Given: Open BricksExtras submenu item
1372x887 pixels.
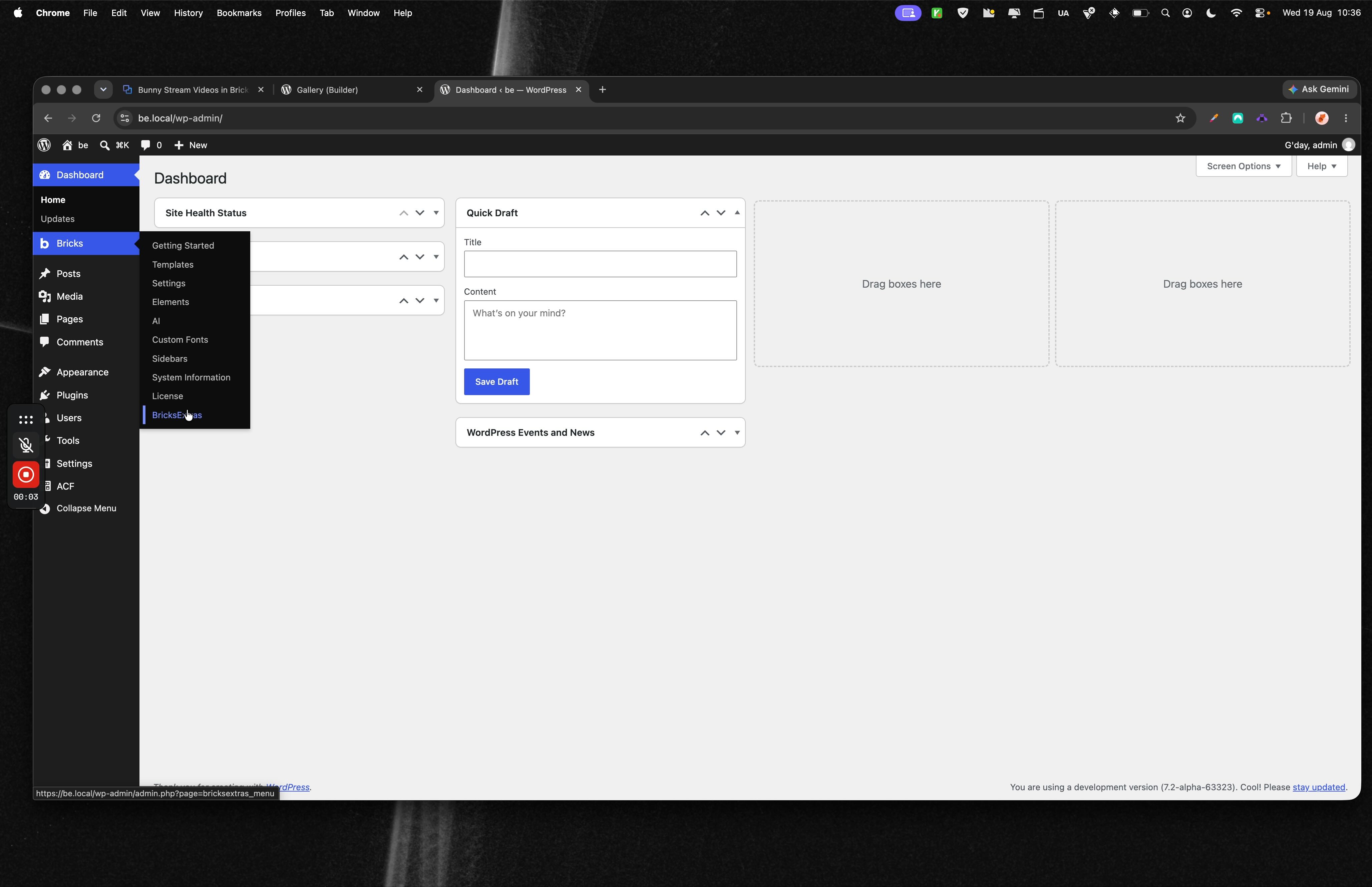Looking at the screenshot, I should point(177,415).
